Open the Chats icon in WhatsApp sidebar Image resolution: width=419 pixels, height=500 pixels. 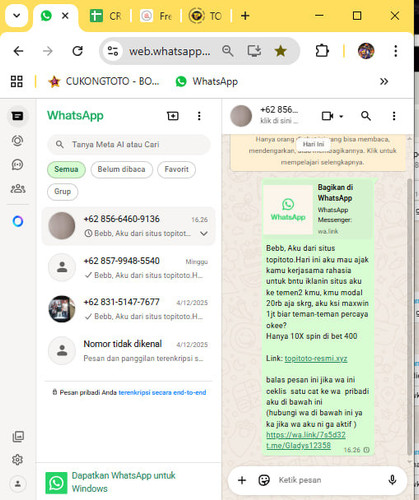click(17, 116)
